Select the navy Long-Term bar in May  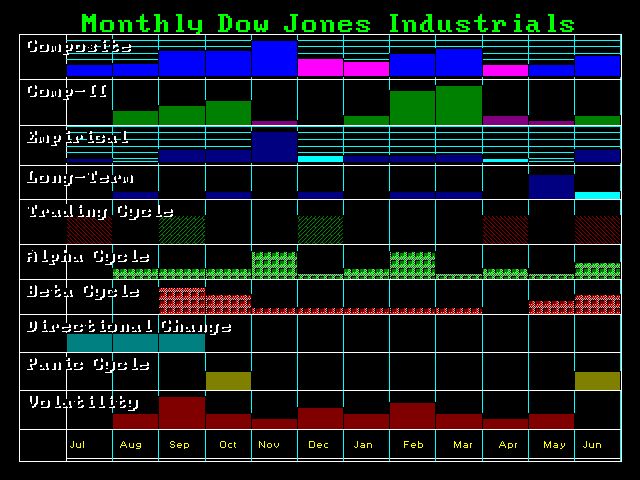pos(551,187)
